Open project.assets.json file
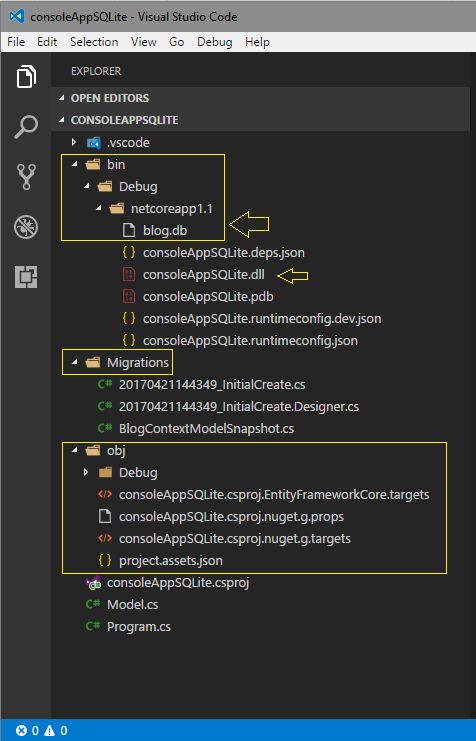476x741 pixels. (x=171, y=560)
